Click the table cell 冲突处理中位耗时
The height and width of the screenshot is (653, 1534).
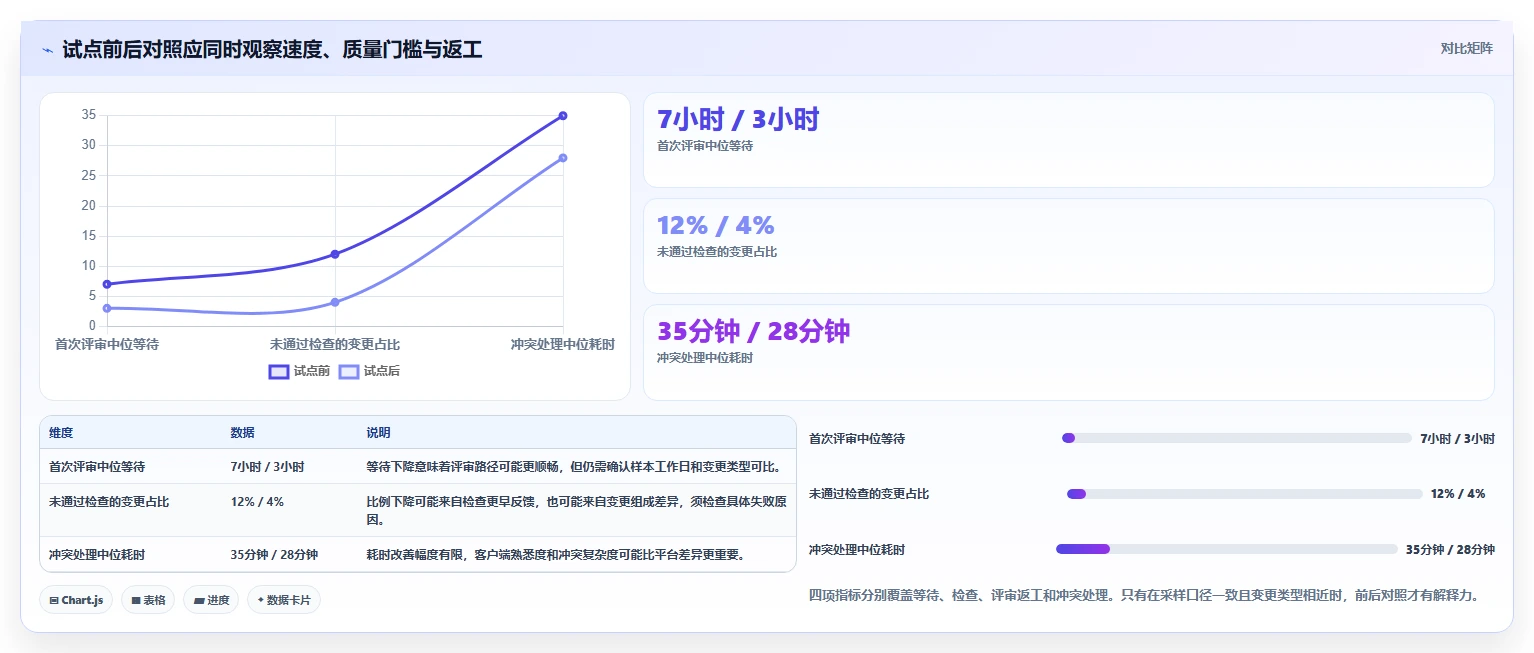click(97, 555)
